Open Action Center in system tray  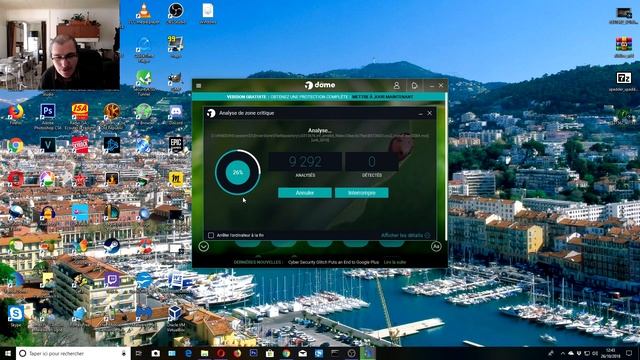point(629,353)
